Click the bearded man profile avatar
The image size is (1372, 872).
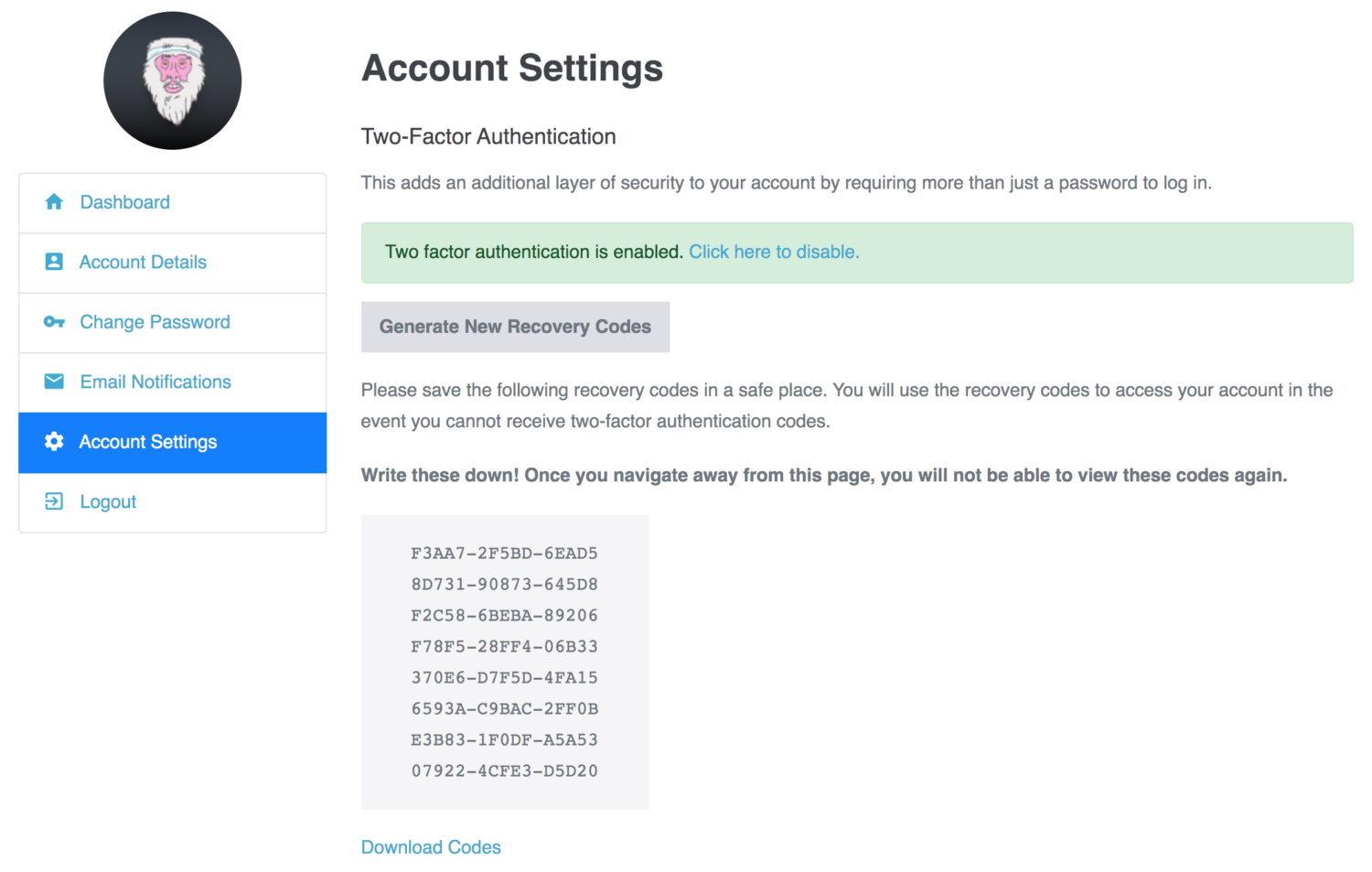click(173, 81)
